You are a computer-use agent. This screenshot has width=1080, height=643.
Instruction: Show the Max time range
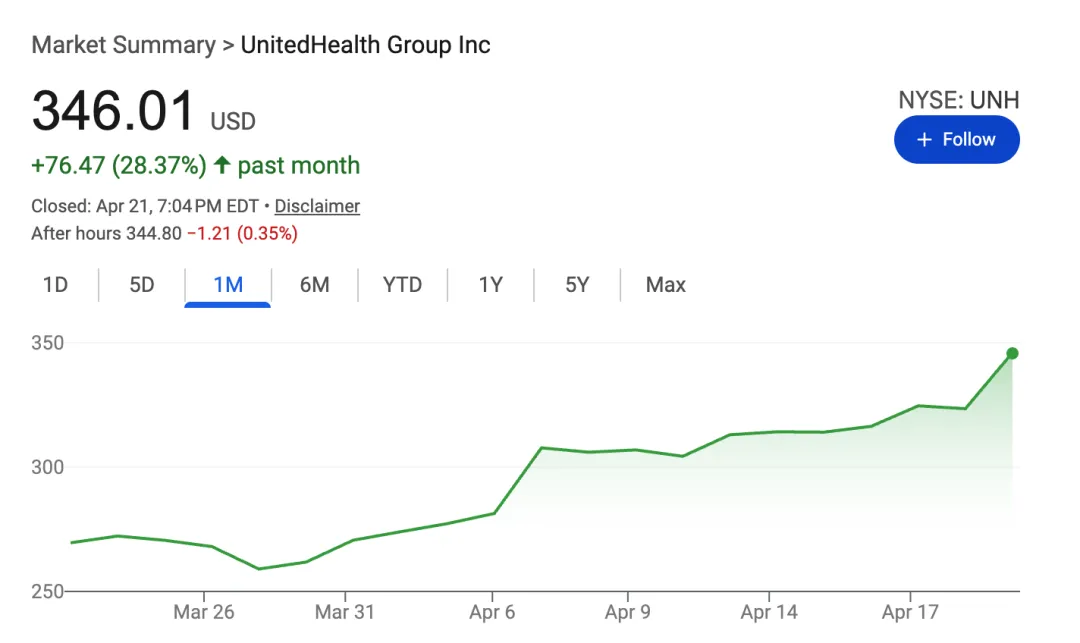tap(665, 285)
